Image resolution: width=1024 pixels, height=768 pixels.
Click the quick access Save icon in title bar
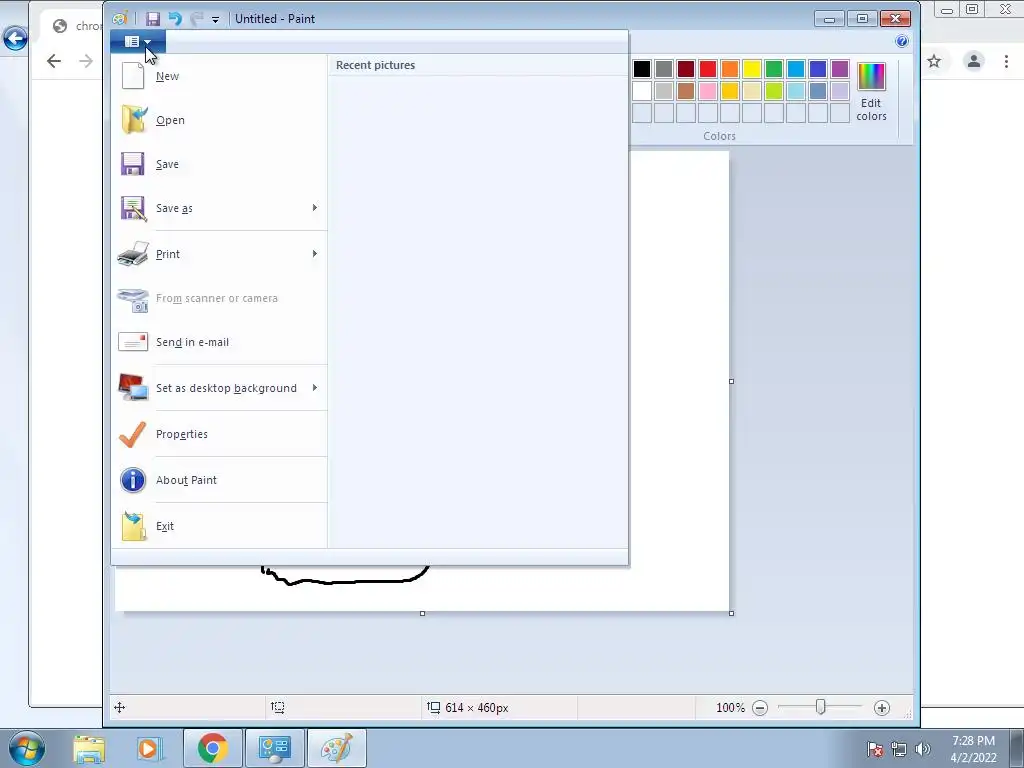(x=153, y=19)
